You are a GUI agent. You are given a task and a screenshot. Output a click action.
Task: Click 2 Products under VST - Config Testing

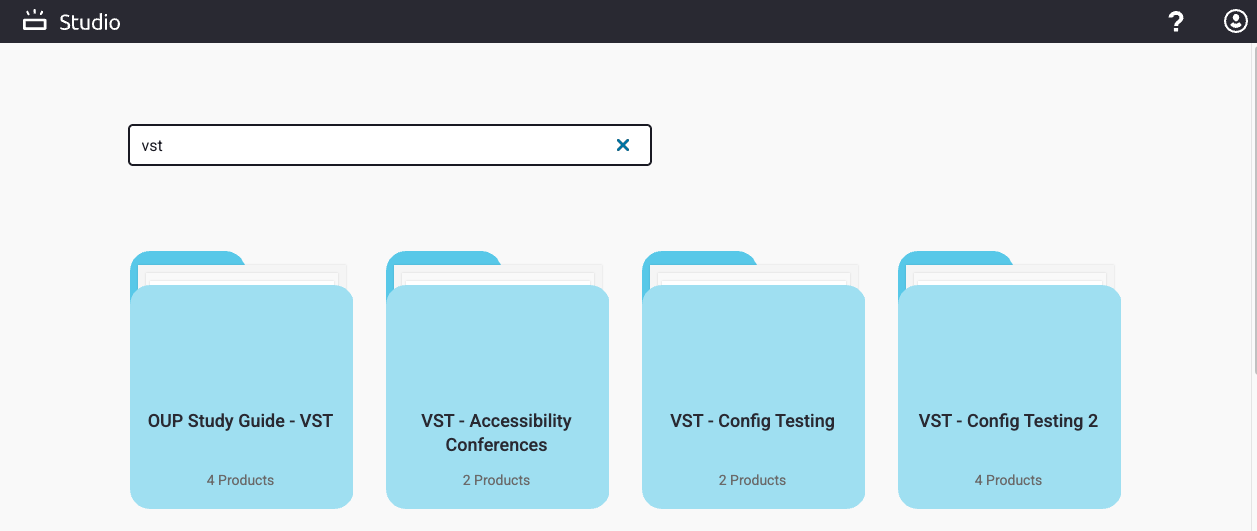point(752,480)
